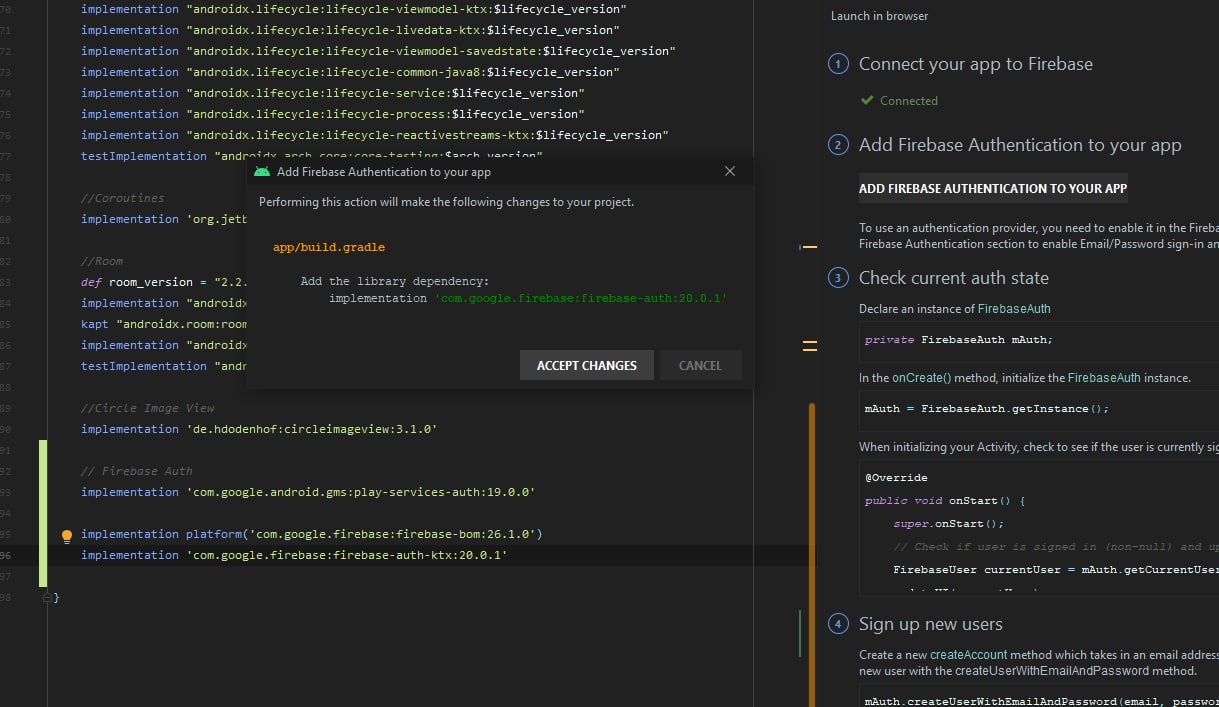
Task: Click Android icon in dialog title bar
Action: tap(262, 171)
